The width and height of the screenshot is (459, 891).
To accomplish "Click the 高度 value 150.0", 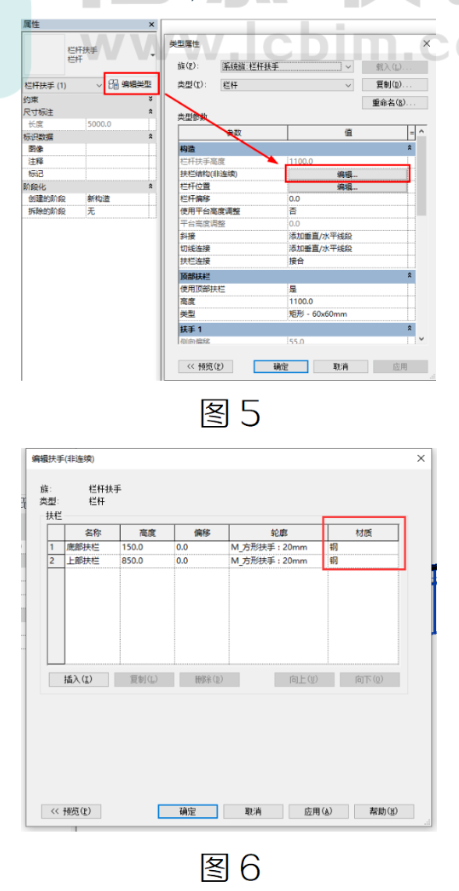I will 147,548.
